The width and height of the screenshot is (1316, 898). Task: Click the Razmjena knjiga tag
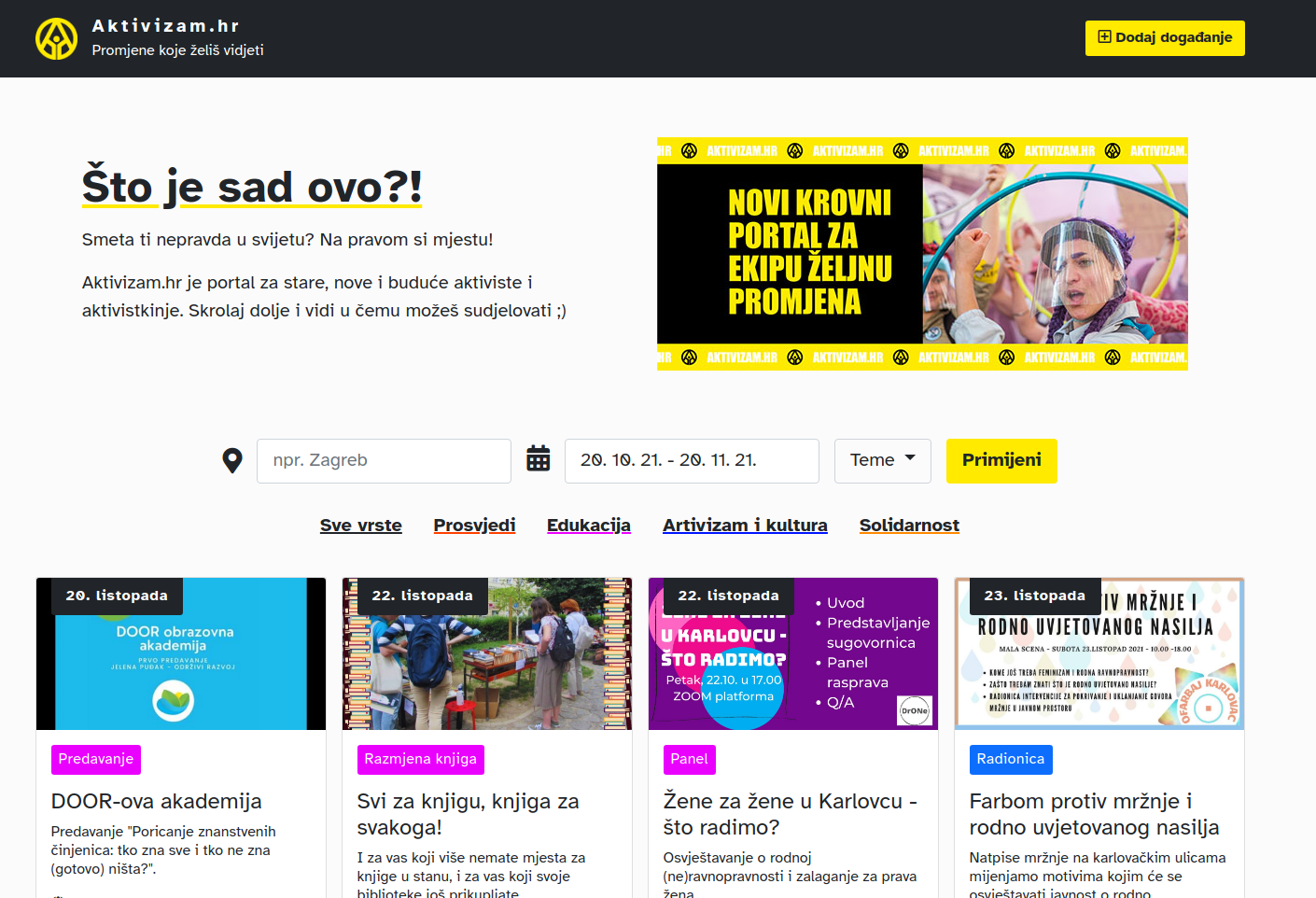tap(421, 760)
